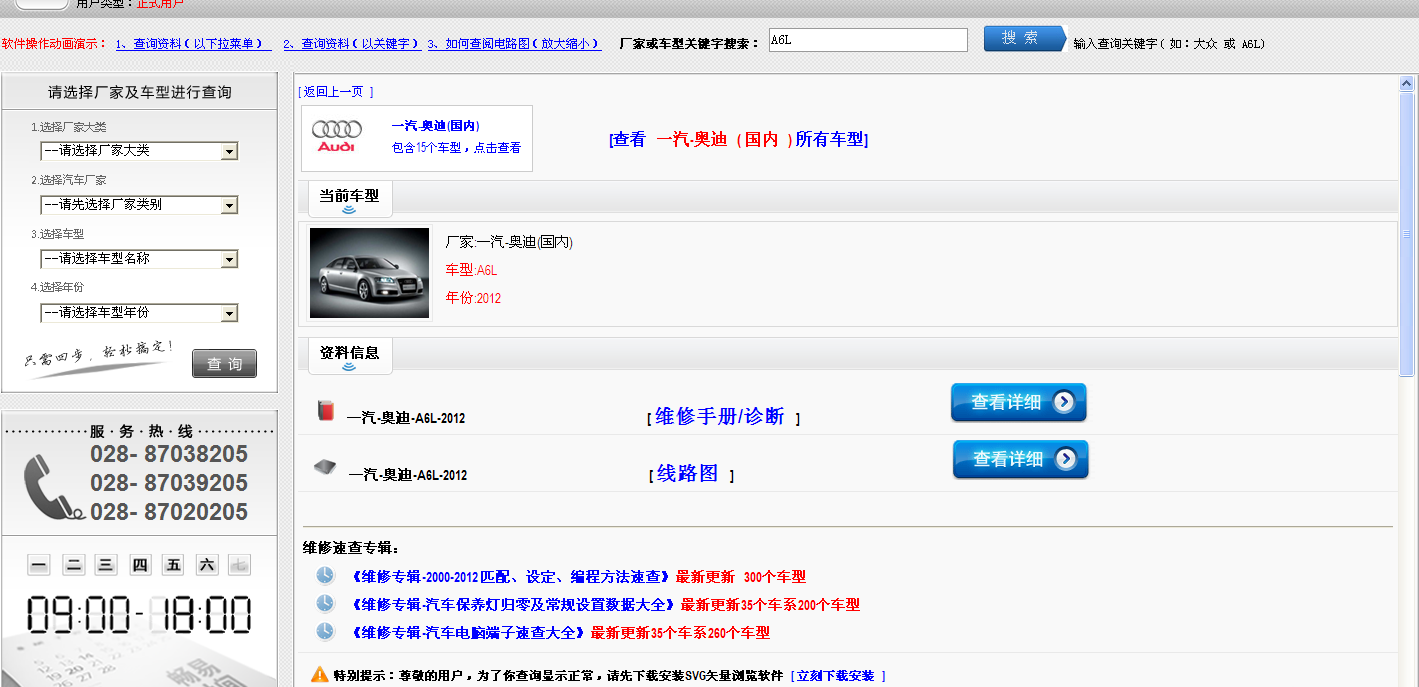Click the 立刻下载安装 link
The height and width of the screenshot is (687, 1419).
[x=838, y=676]
